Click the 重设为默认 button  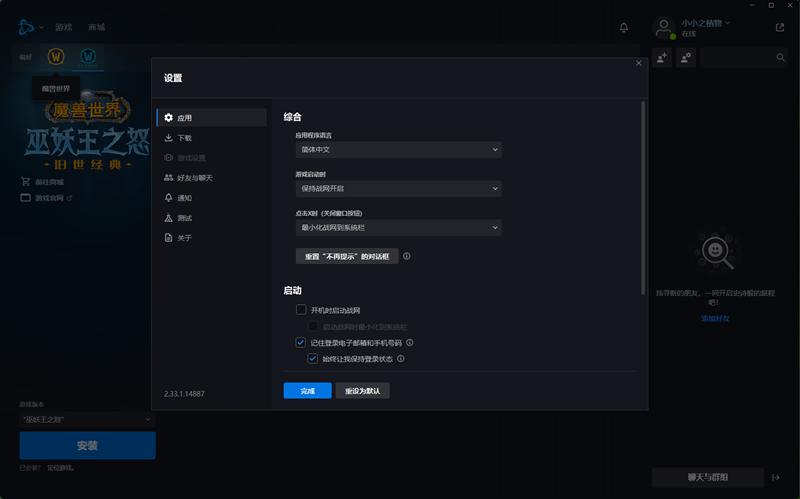pyautogui.click(x=363, y=391)
